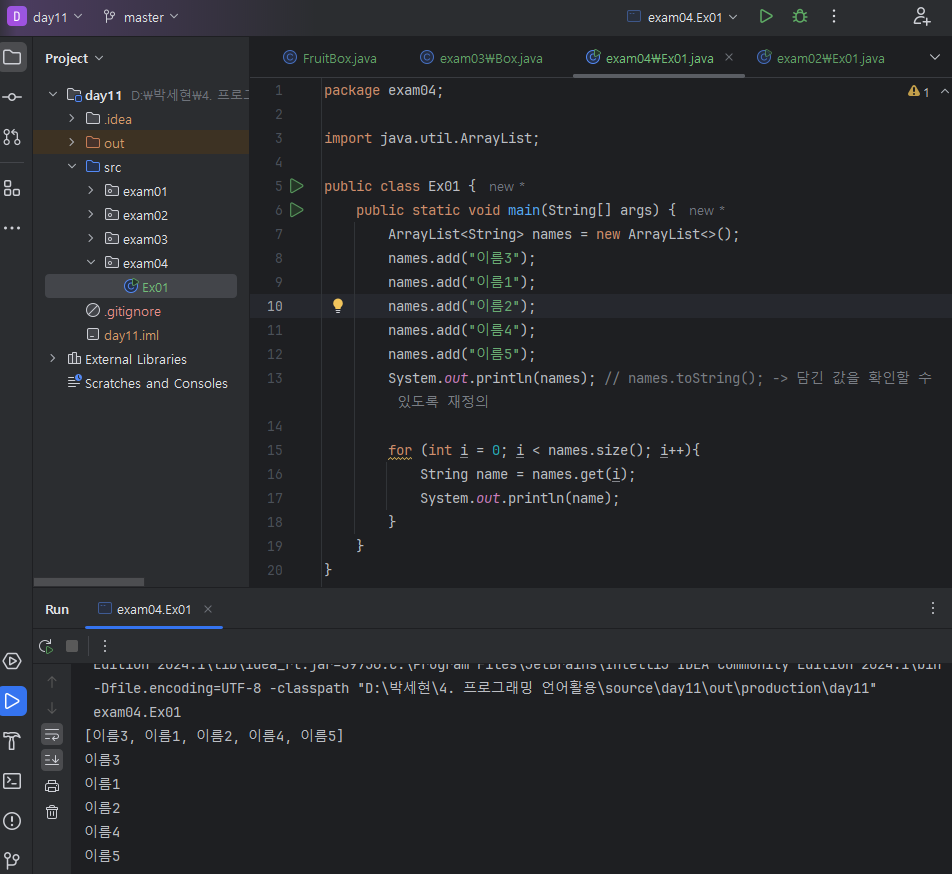
Task: Open the master branch dropdown
Action: pyautogui.click(x=141, y=17)
